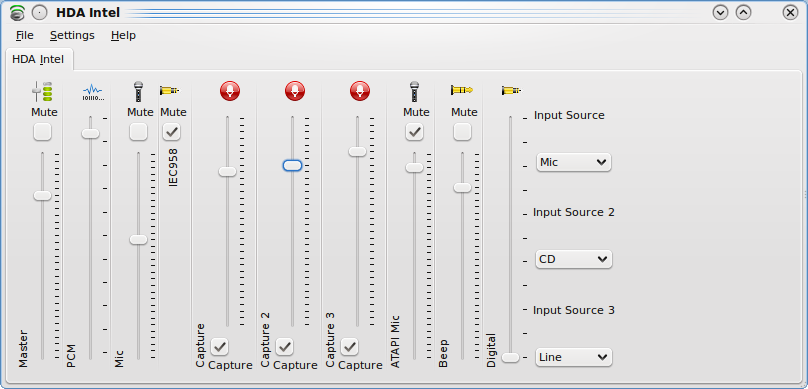Viewport: 808px width, 389px height.
Task: Click the vertical ATAPI Mic label
Action: click(x=395, y=342)
